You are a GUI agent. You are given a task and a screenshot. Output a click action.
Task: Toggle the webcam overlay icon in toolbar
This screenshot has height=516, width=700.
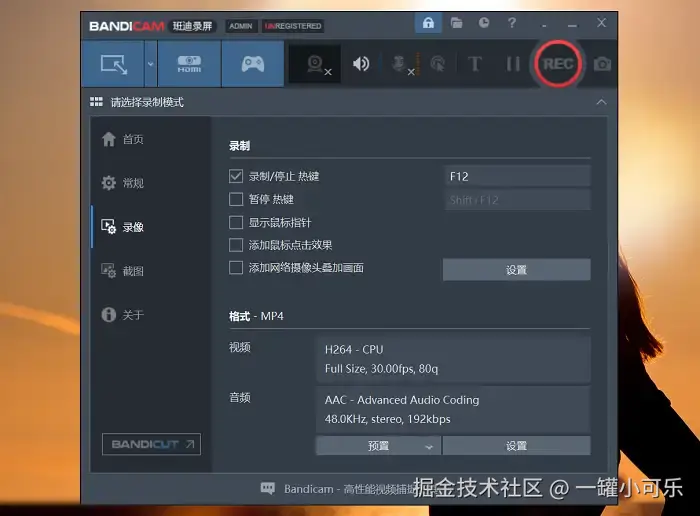[x=315, y=64]
